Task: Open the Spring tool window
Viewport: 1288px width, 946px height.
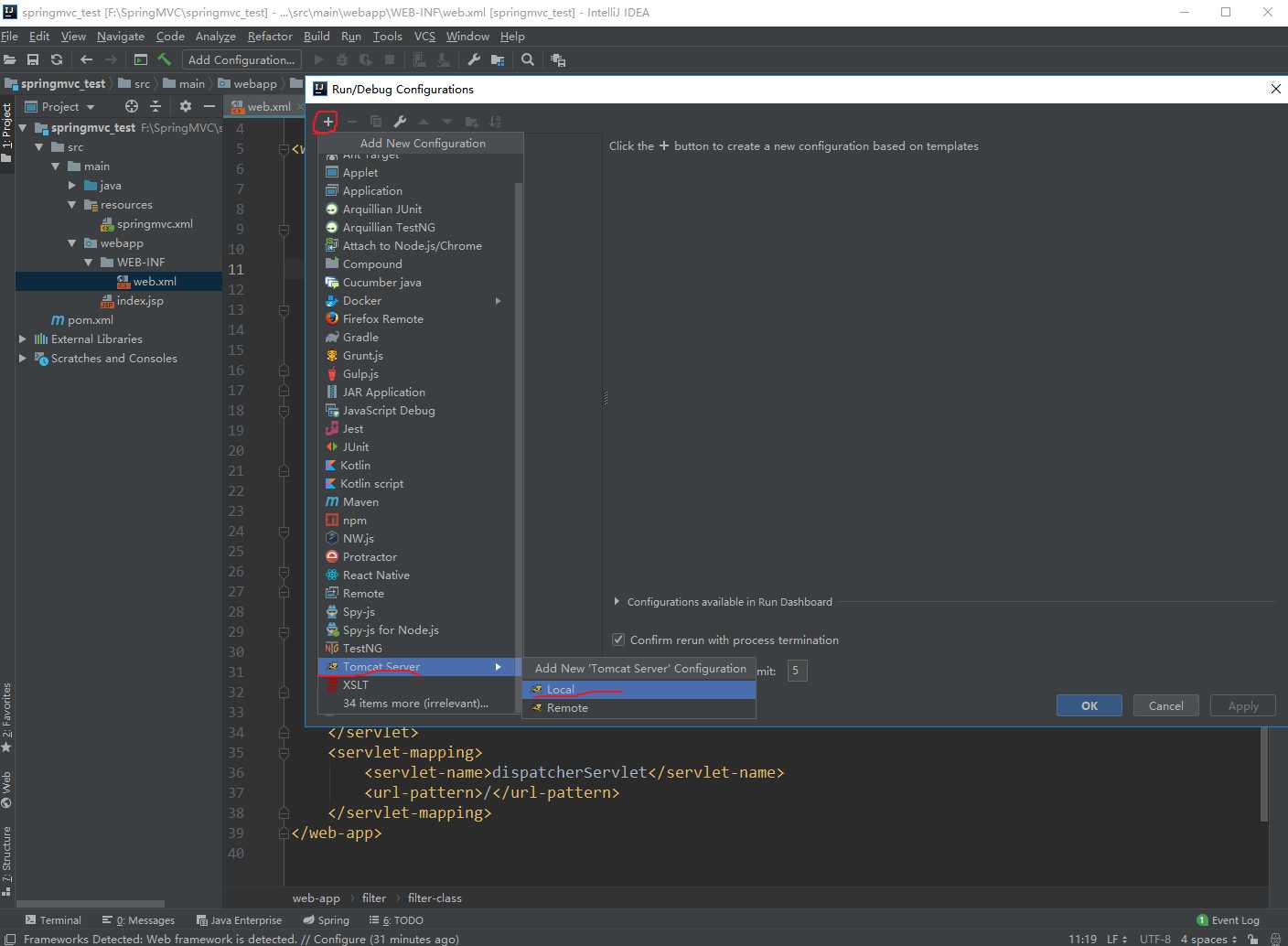Action: [327, 920]
